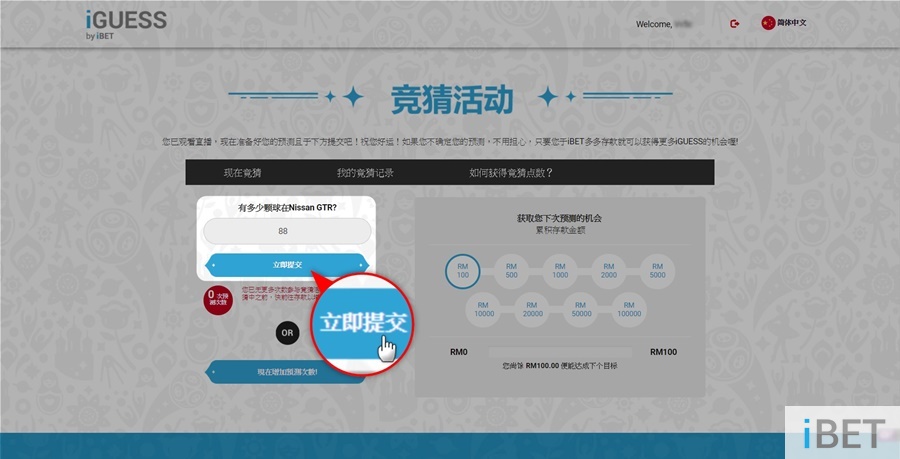Click the RM 5000 milestone circle
The height and width of the screenshot is (459, 900).
(x=657, y=270)
